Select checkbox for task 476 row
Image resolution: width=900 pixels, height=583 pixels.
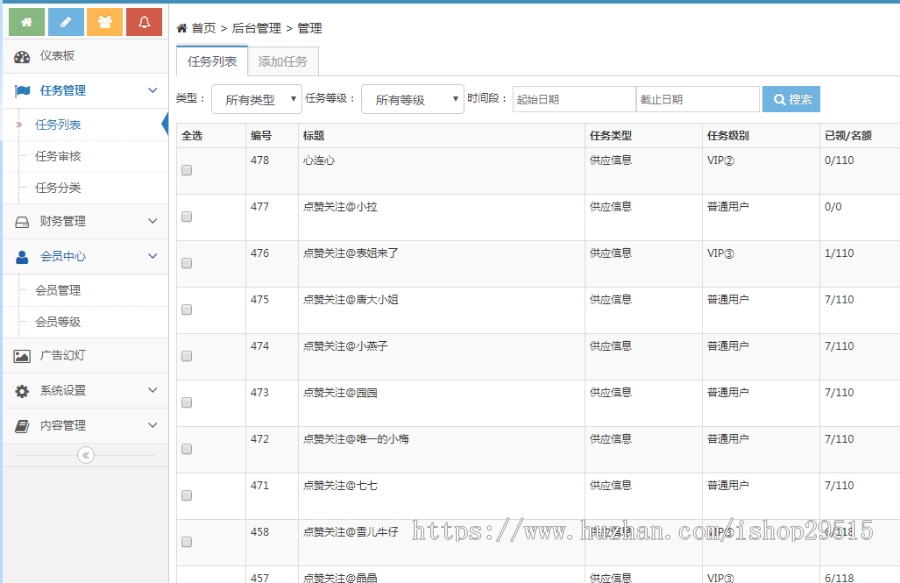click(186, 264)
